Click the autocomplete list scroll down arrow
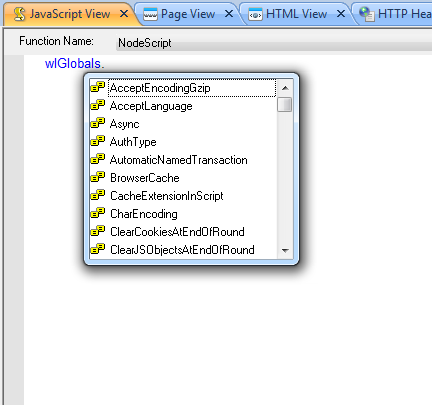 click(x=285, y=250)
